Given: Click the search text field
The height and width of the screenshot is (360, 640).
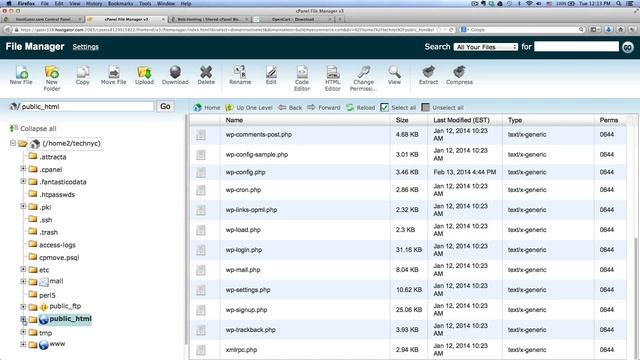Looking at the screenshot, I should (576, 47).
